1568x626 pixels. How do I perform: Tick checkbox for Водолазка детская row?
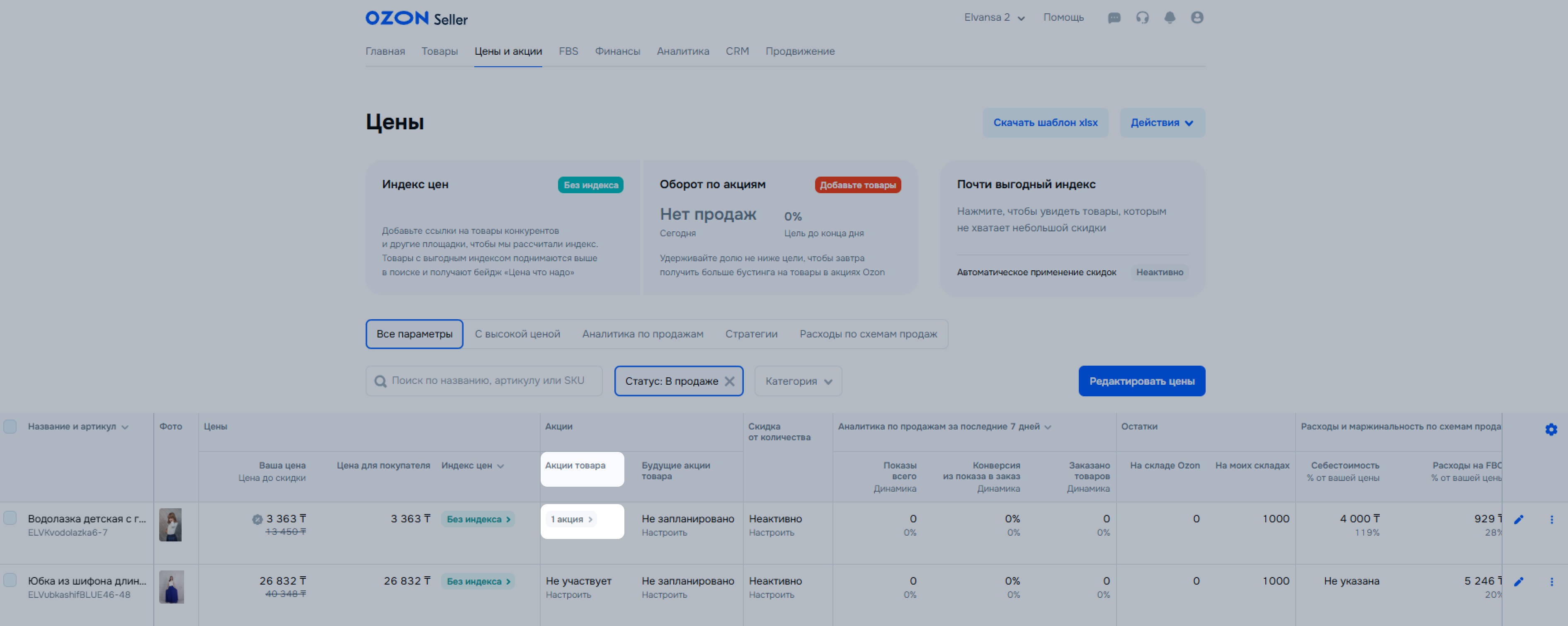click(10, 518)
